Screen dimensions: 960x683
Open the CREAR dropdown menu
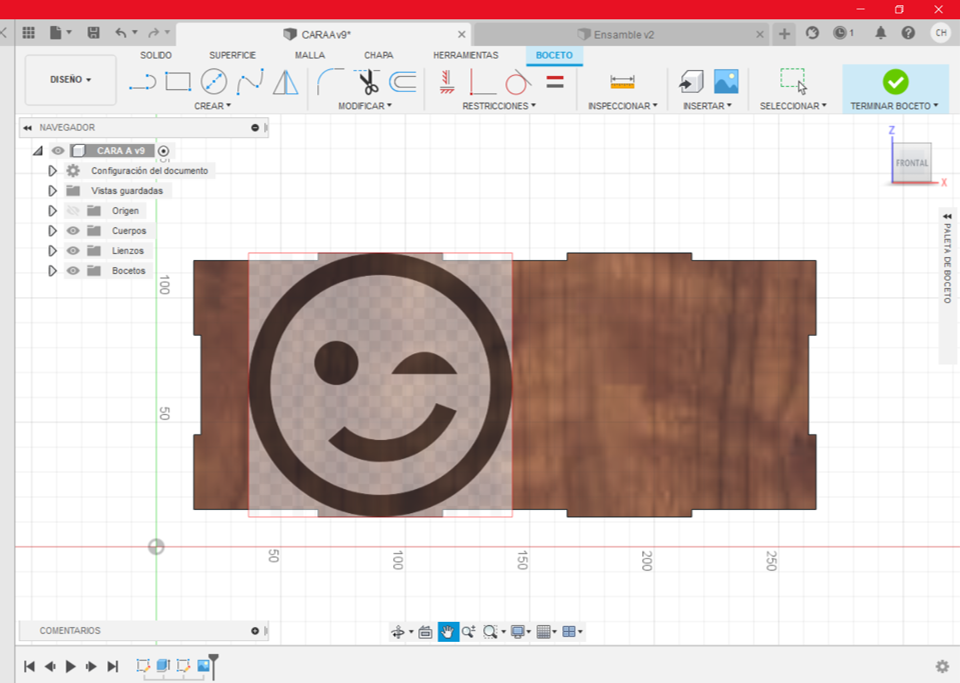[213, 106]
